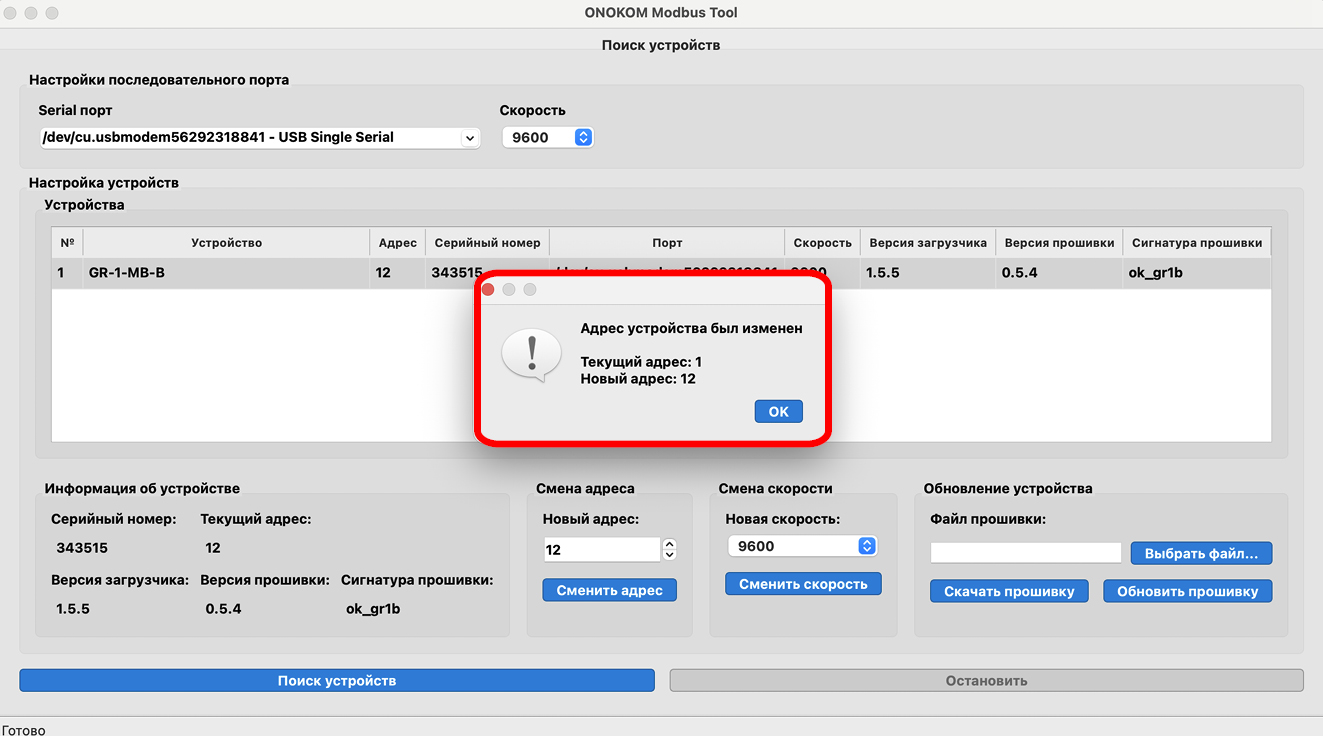This screenshot has height=736, width=1323.
Task: Click the Текущий адрес: 1 dialog text
Action: (641, 362)
